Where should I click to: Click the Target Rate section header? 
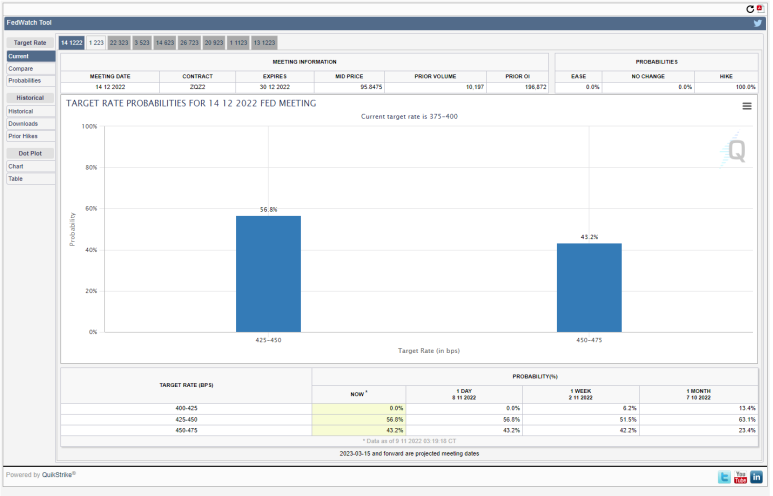pos(30,43)
